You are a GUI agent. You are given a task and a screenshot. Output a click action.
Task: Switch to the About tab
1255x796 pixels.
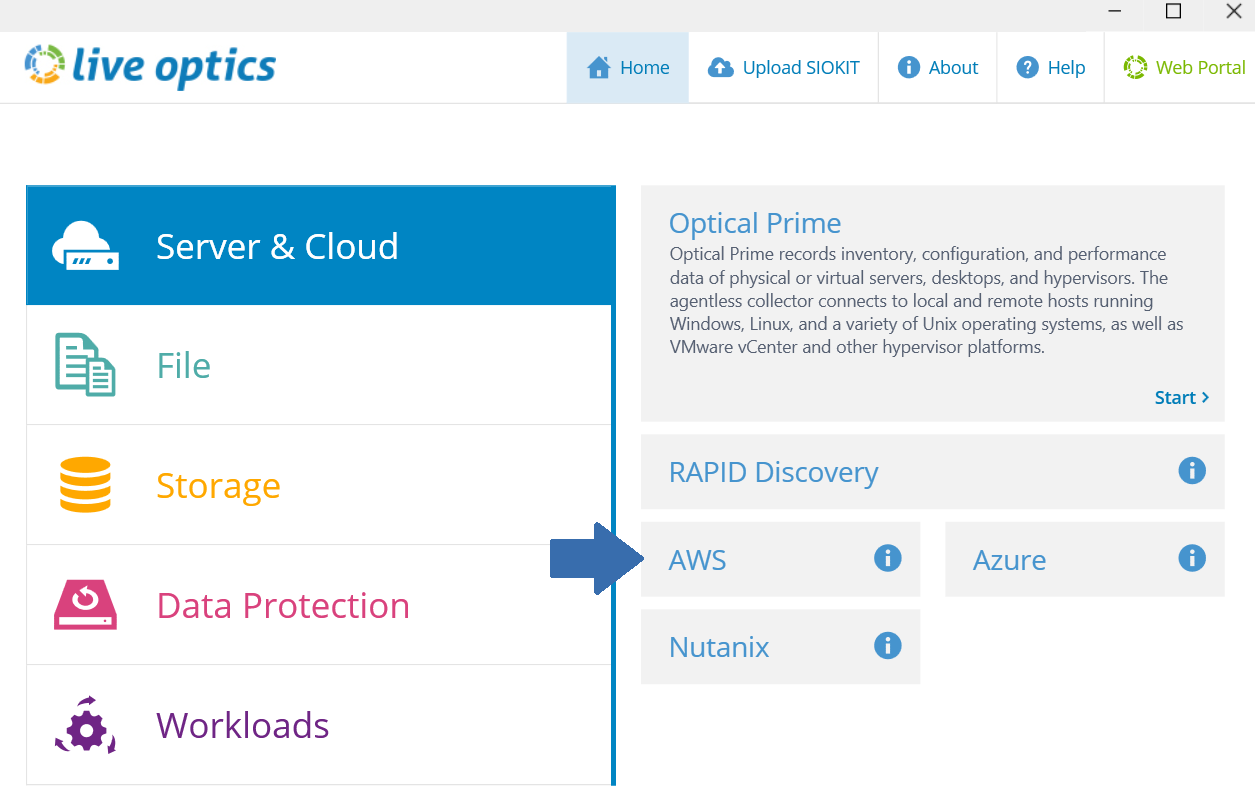937,66
